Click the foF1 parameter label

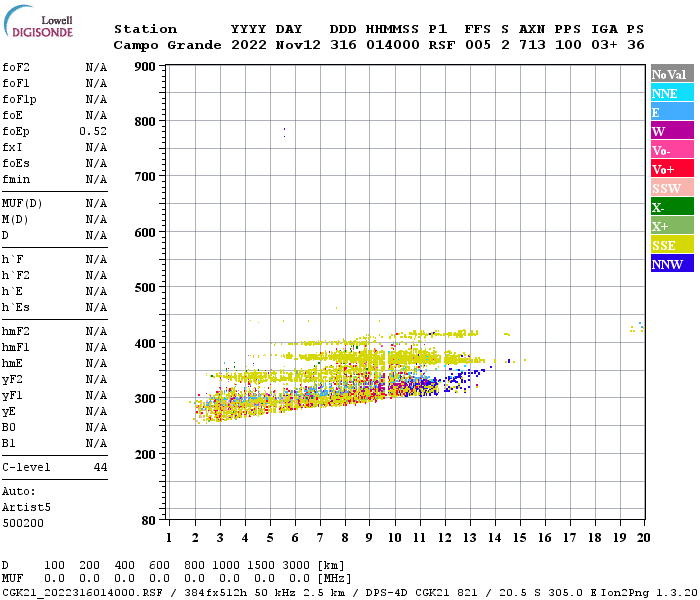[x=16, y=83]
